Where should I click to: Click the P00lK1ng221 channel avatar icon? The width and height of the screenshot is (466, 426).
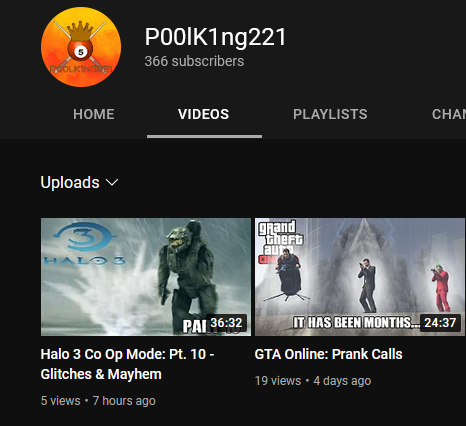(x=81, y=47)
